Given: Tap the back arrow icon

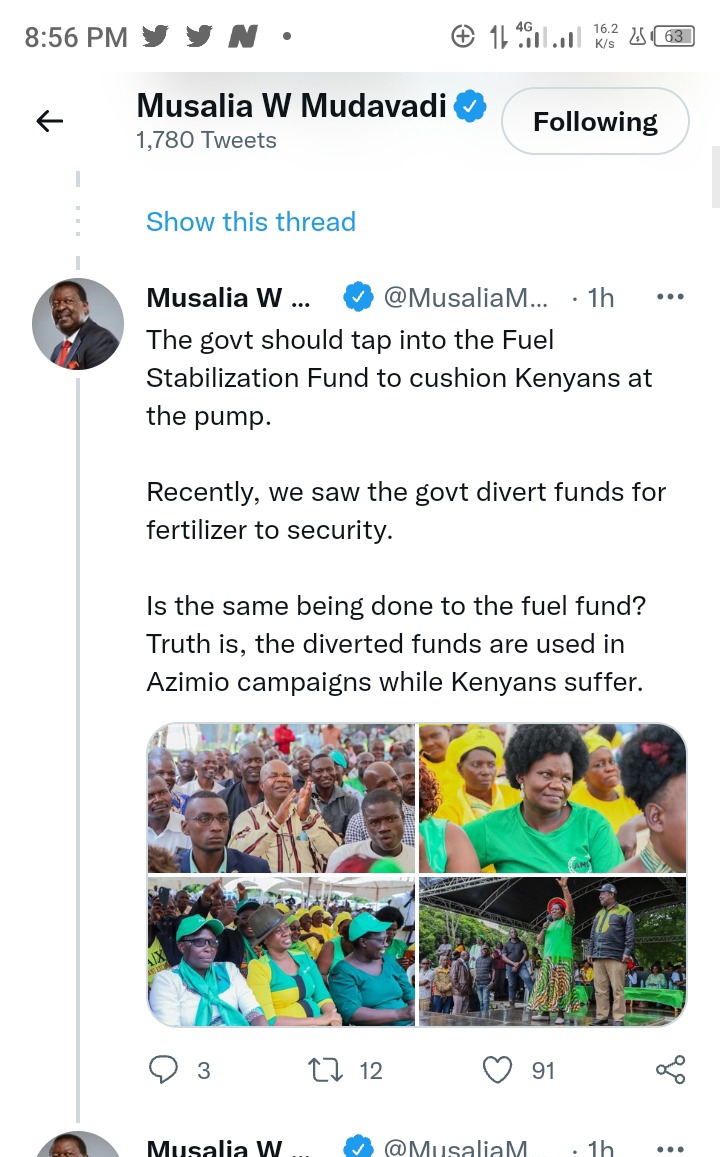Looking at the screenshot, I should click(50, 122).
